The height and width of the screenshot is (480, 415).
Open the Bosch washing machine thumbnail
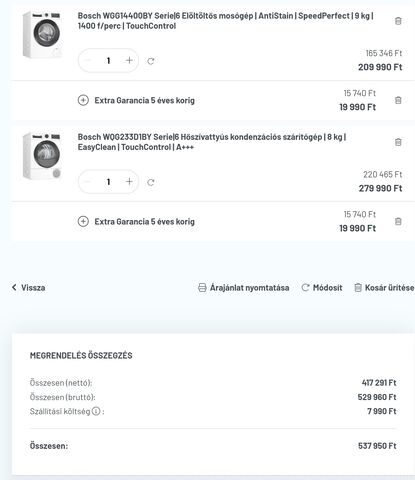click(x=42, y=35)
